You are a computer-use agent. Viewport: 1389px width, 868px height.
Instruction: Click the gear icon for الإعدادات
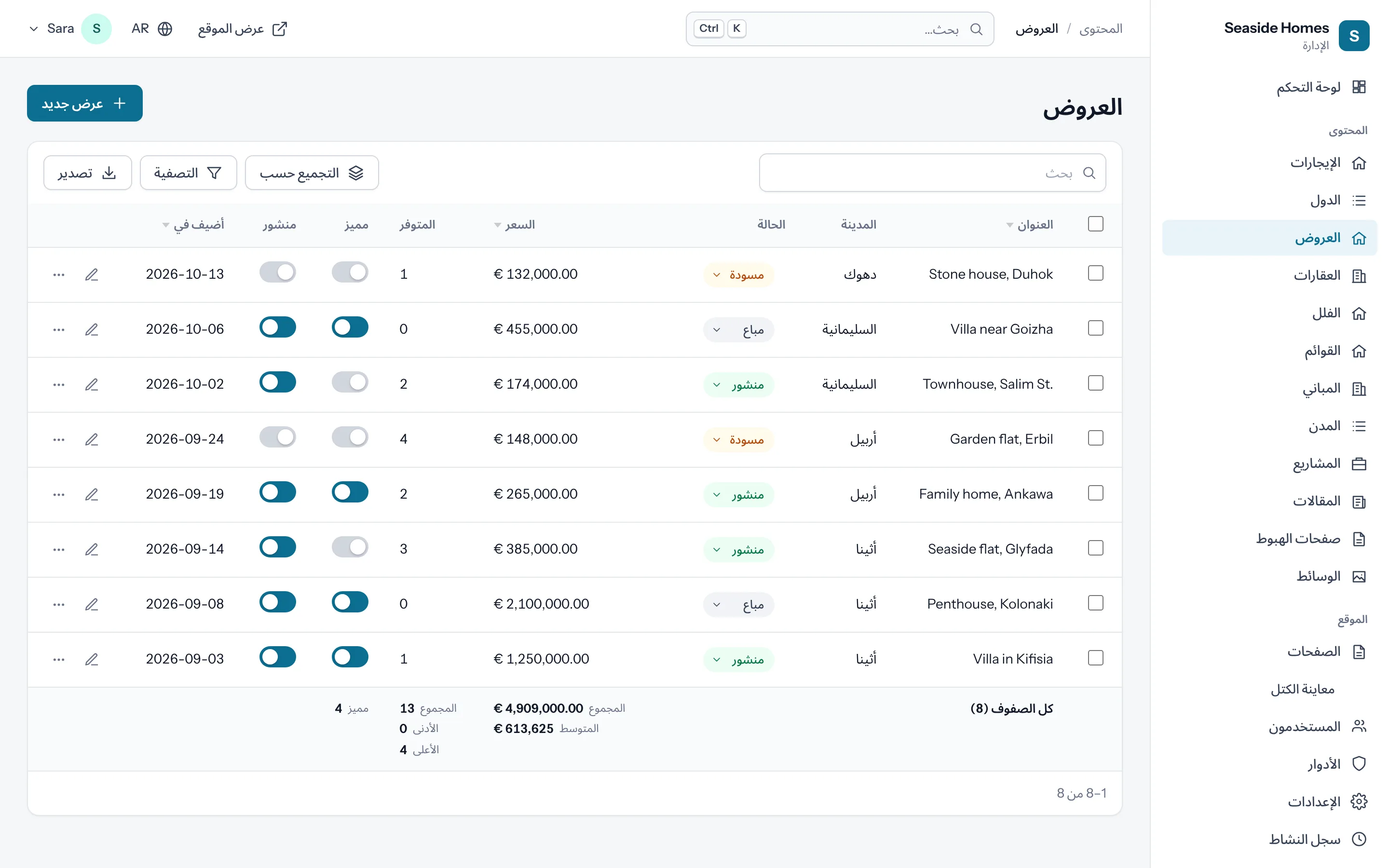1359,801
